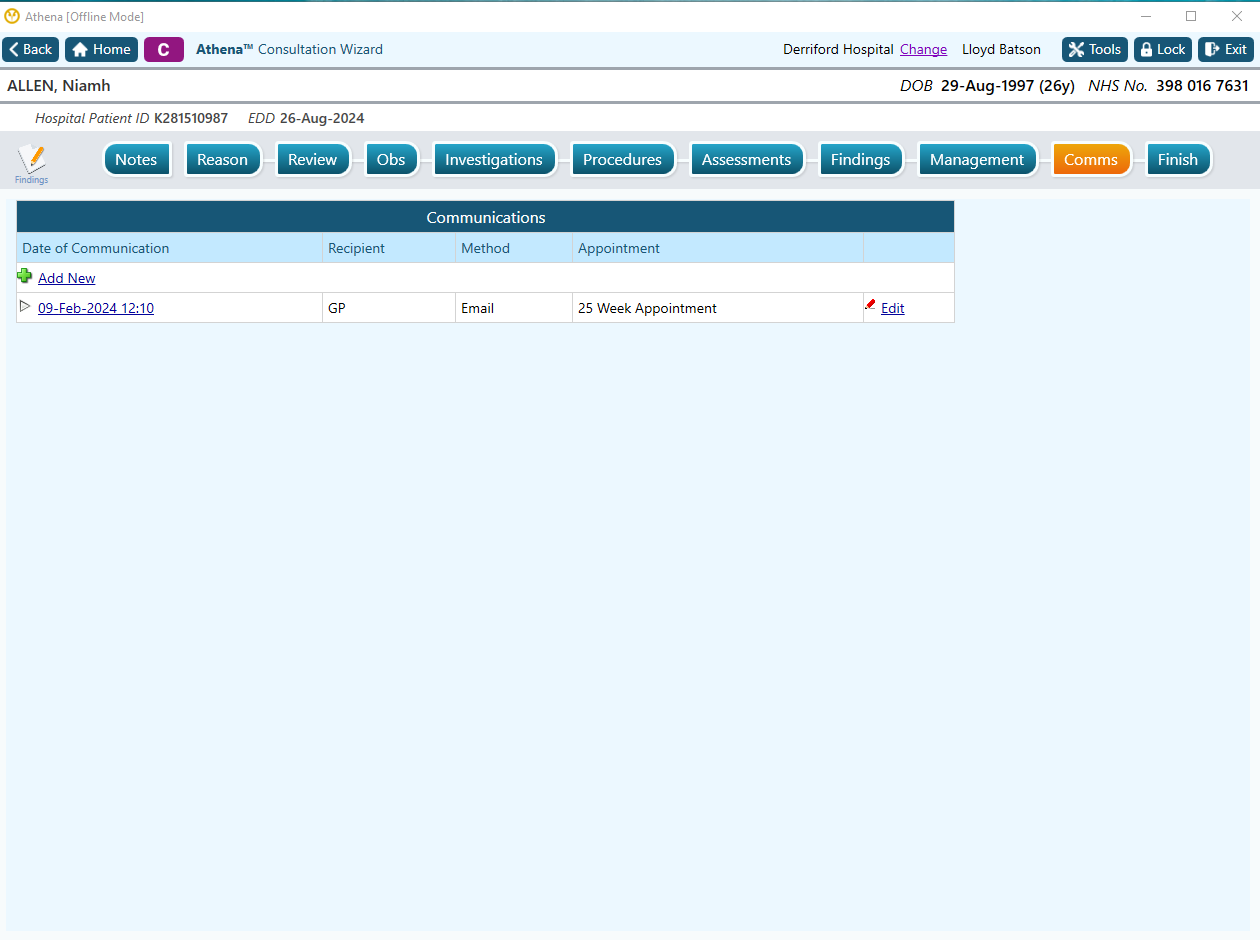
Task: Click the user name Lloyd Batson
Action: [x=1001, y=49]
